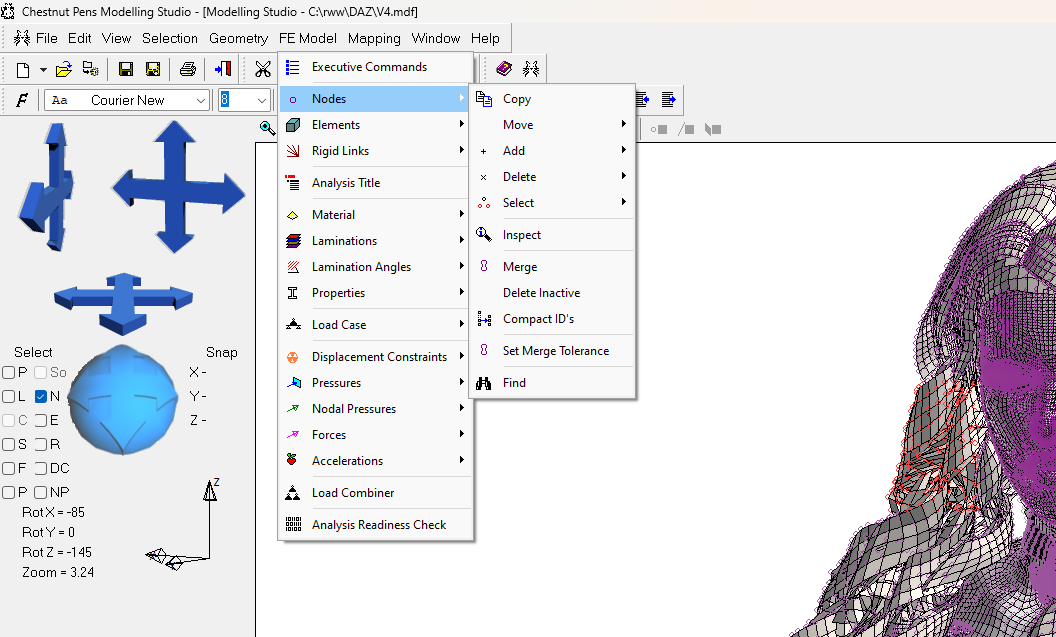Click the flat horizontal arrows view widget
Viewport: 1056px width, 637px height.
(x=123, y=302)
